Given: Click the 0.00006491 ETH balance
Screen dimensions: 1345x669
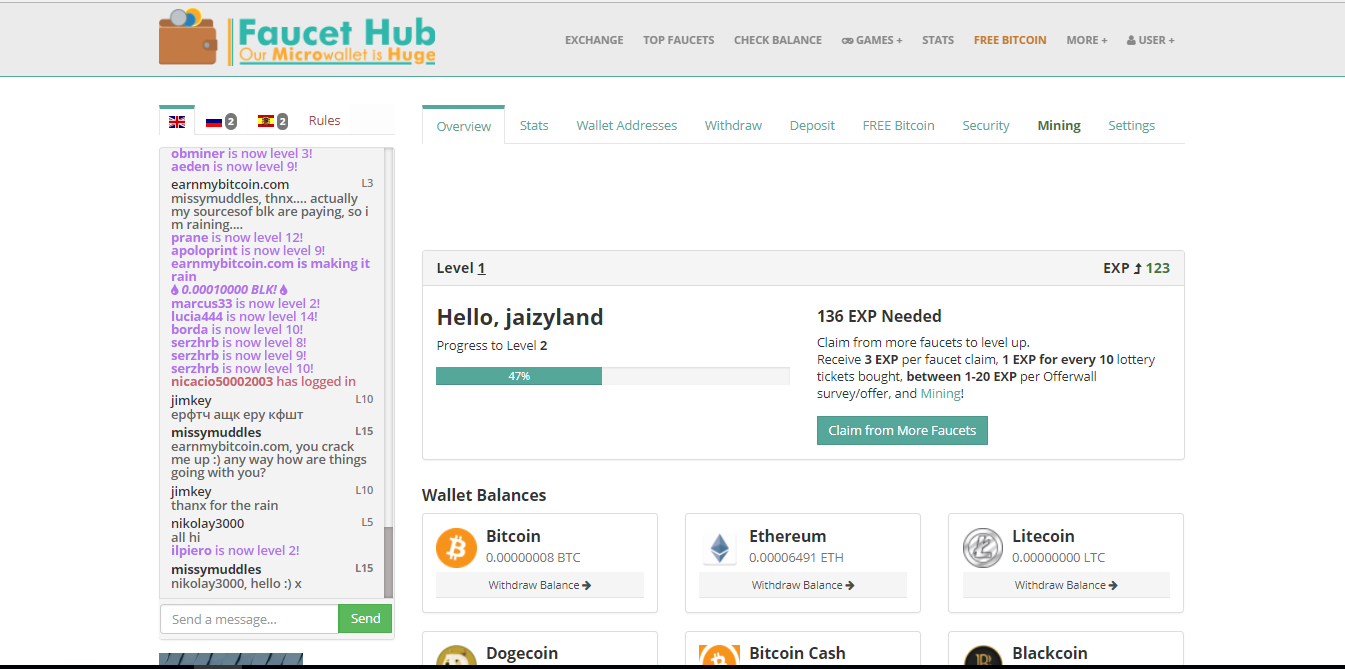Looking at the screenshot, I should (796, 557).
